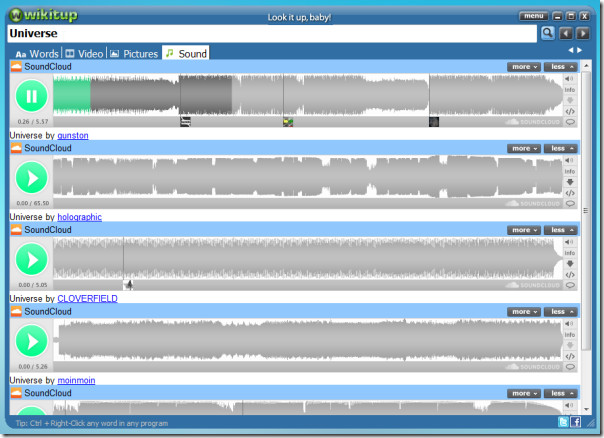
Task: Click the Universe search input field
Action: coord(272,34)
